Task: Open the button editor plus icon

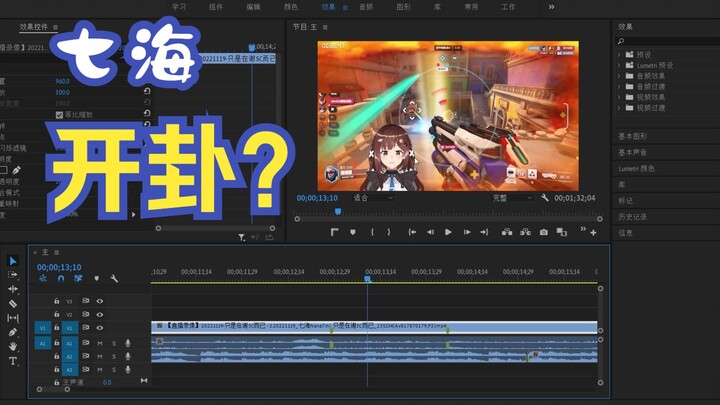Action: (593, 233)
